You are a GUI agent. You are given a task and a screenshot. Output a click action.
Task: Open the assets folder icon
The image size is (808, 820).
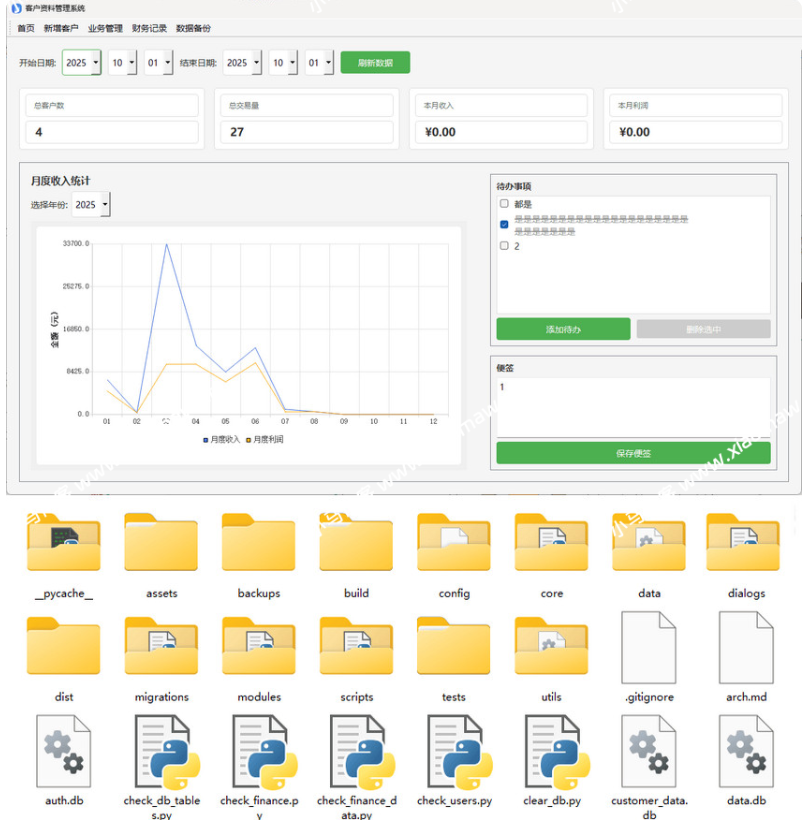coord(161,544)
